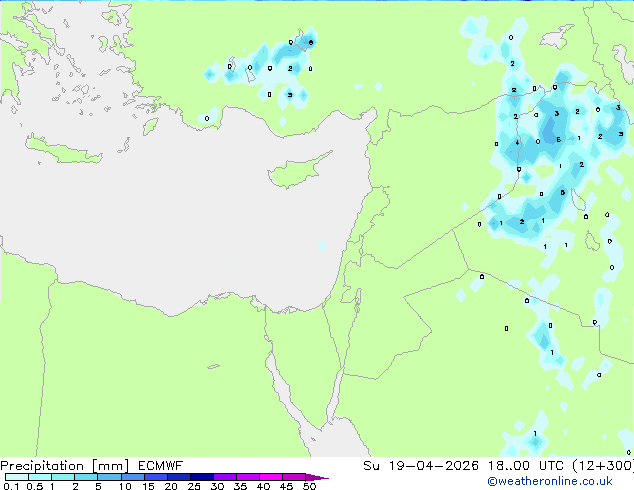634x490 pixels.
Task: Pick the 15–20 mm legend swatch
Action: tap(155, 477)
